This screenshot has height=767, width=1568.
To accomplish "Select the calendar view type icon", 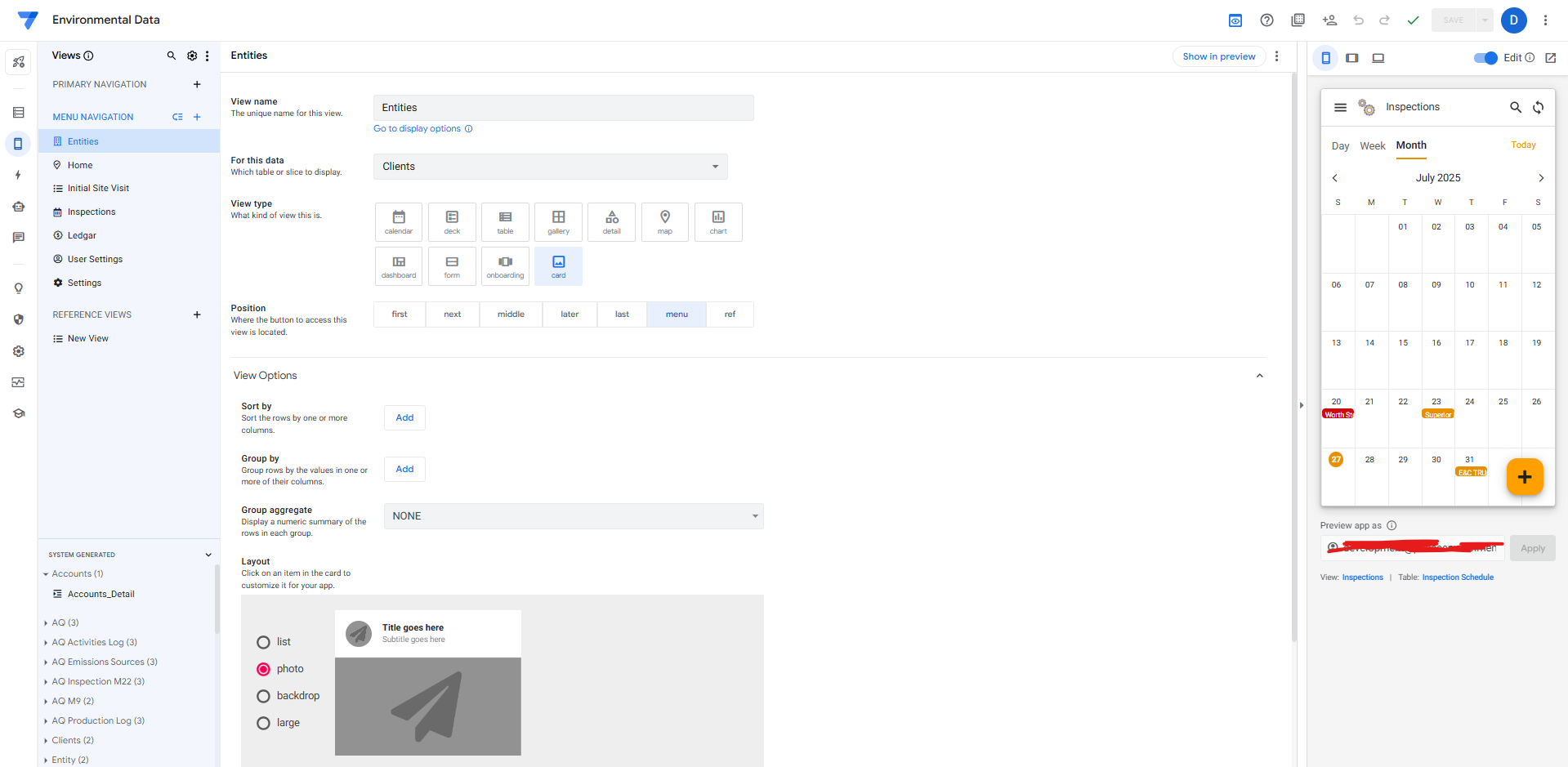I will tap(399, 221).
